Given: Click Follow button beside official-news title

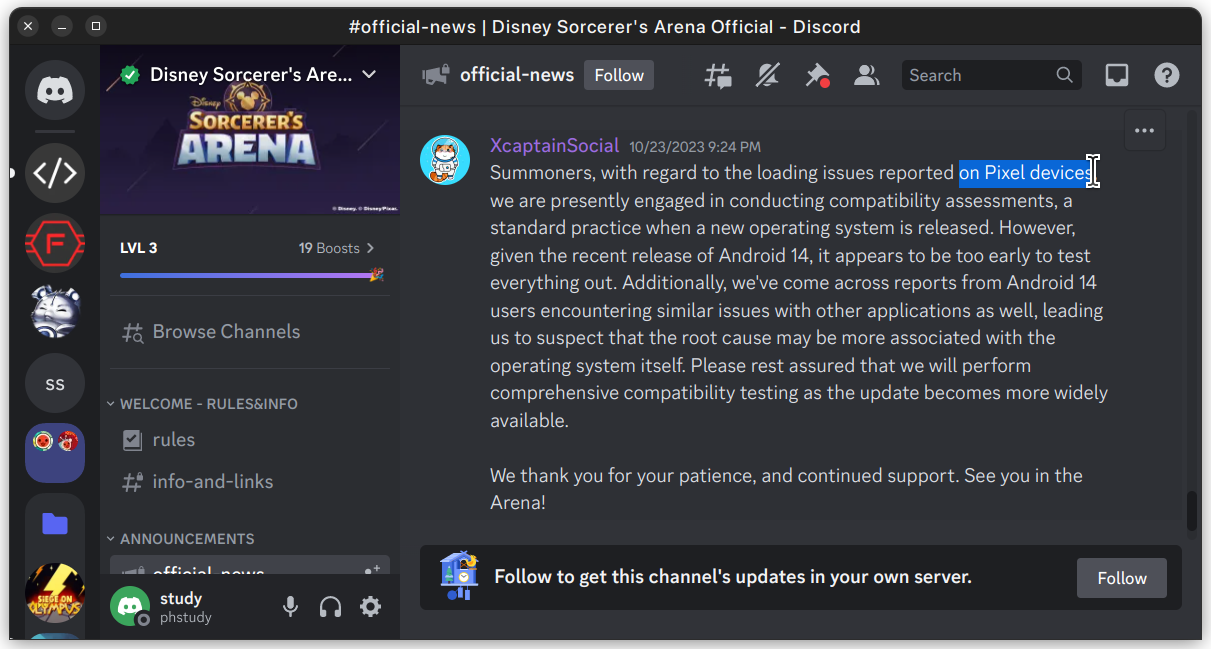Looking at the screenshot, I should pos(618,75).
